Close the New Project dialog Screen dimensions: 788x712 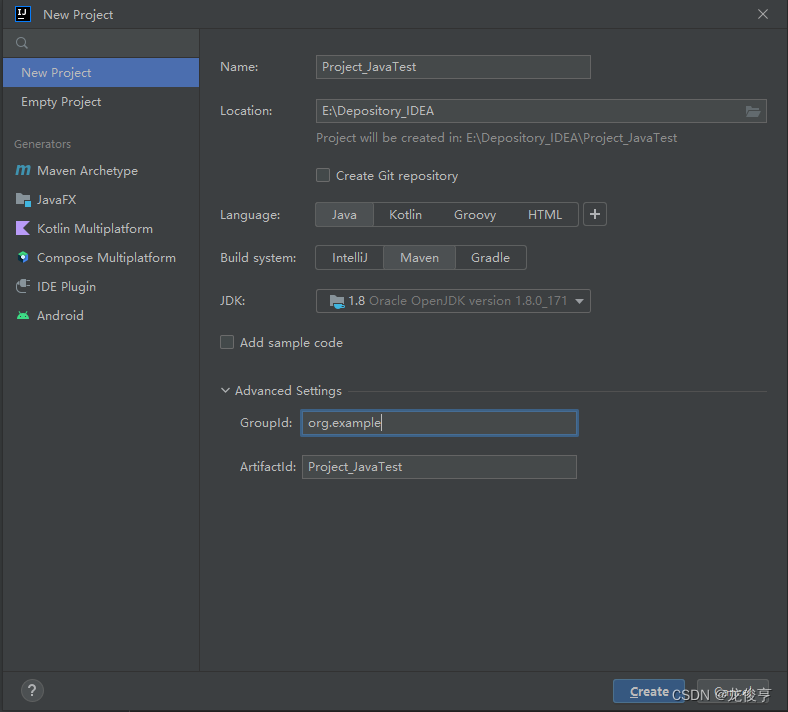tap(762, 14)
